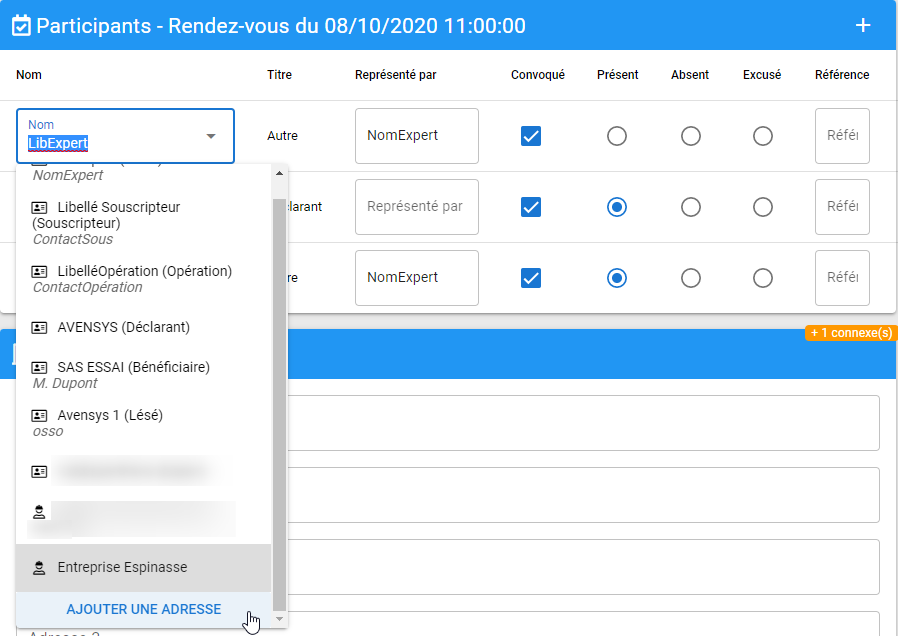This screenshot has height=636, width=898.
Task: Click contact card icon beside Avensys 1 (Lésé)
Action: point(40,415)
